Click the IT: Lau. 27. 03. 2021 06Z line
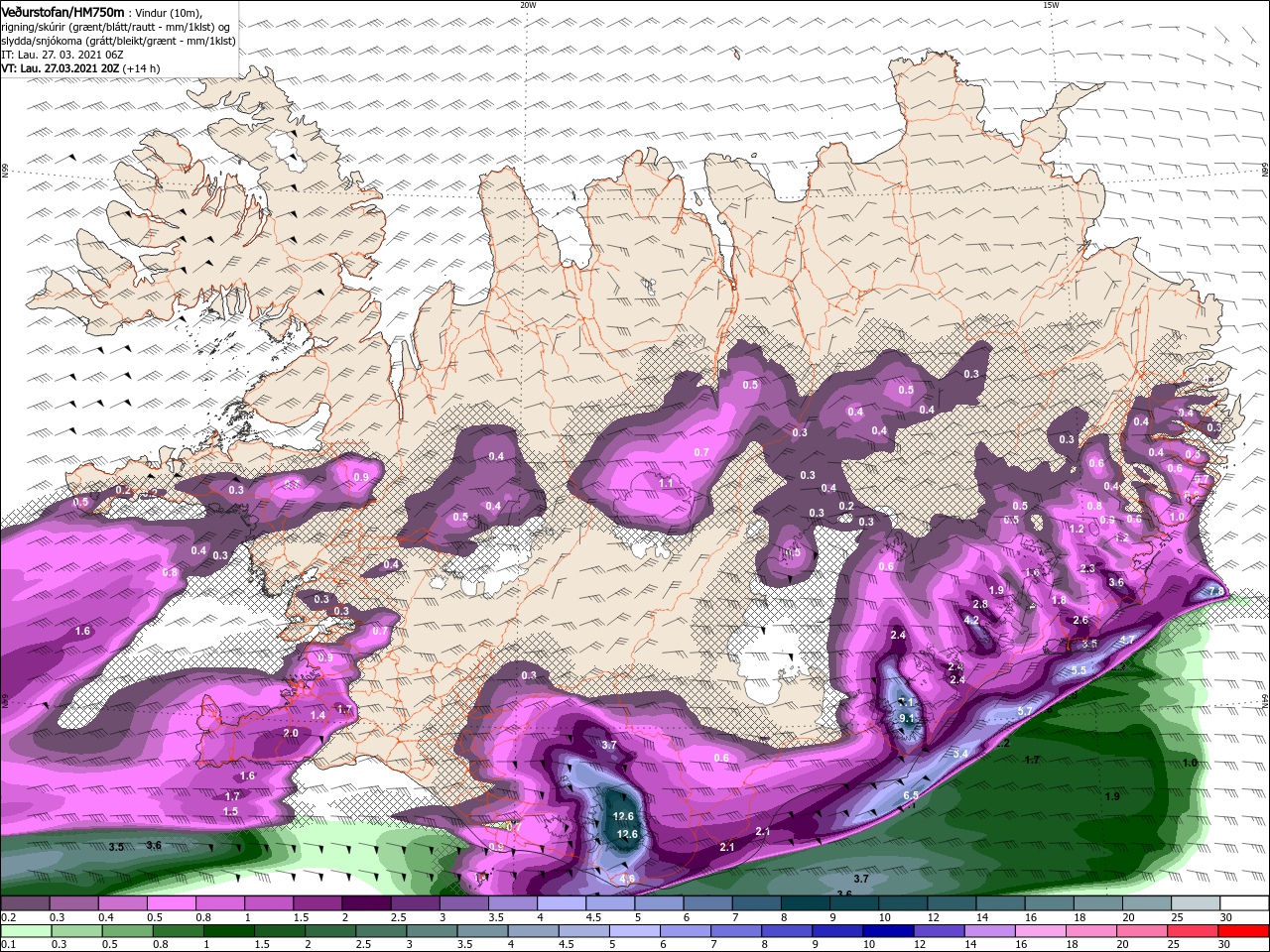 [x=63, y=55]
